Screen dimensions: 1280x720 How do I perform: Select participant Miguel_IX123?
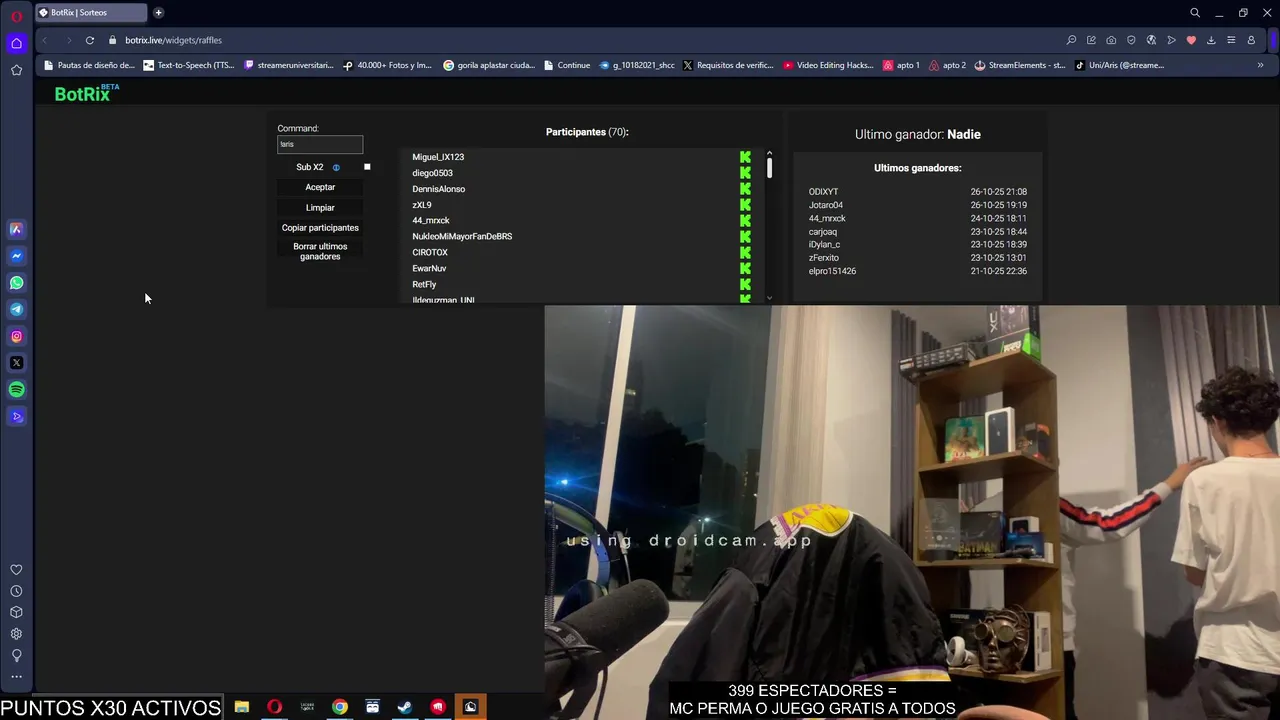pyautogui.click(x=438, y=157)
